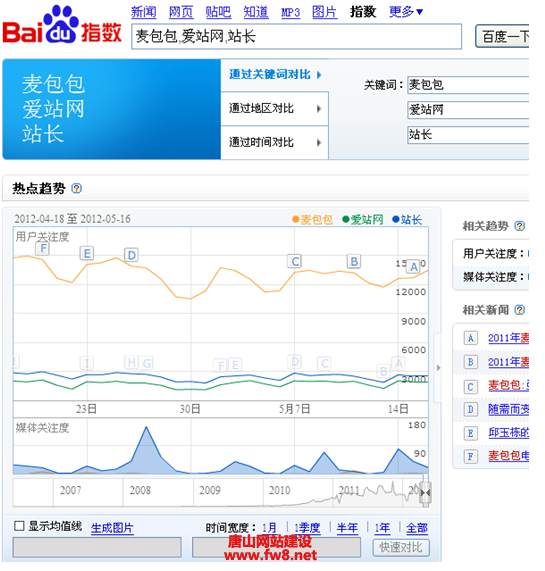Click chart news marker F on orange line
Screen dimensions: 545x571
click(x=43, y=249)
